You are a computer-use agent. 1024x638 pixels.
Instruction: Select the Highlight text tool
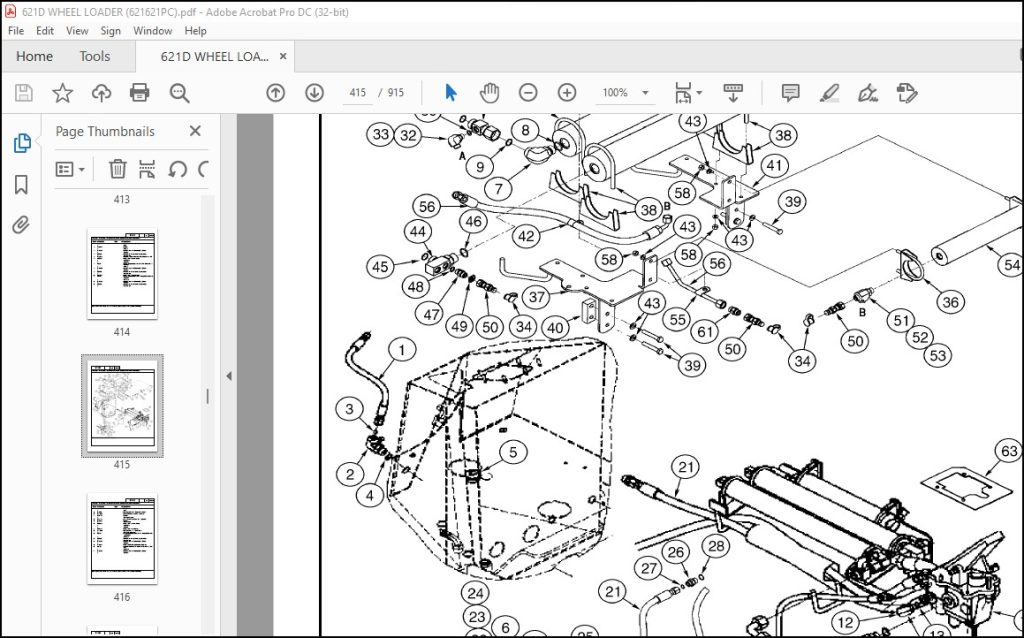pos(829,93)
